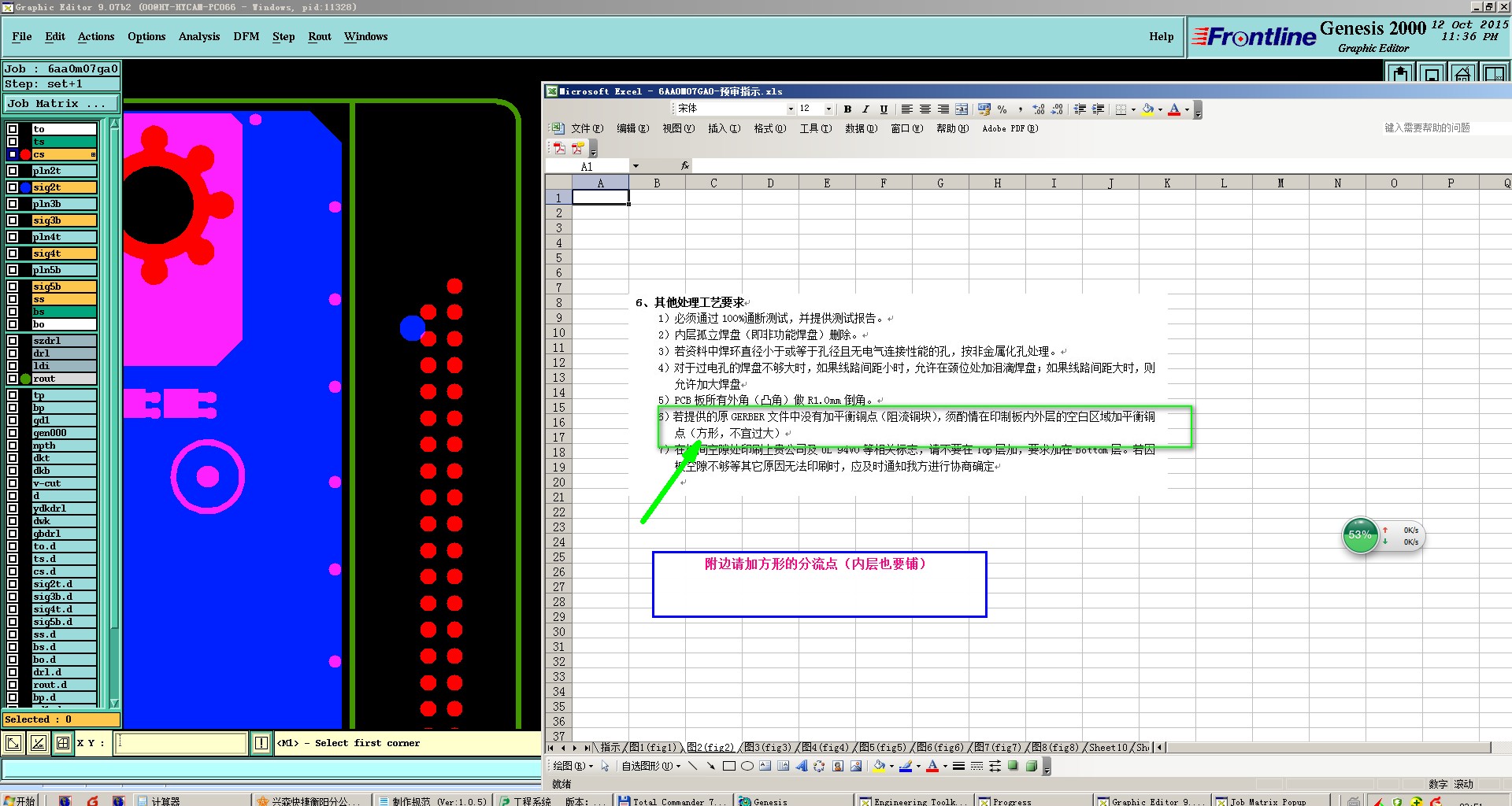This screenshot has width=1512, height=806.
Task: Apply percent style in Excel toolbar
Action: [x=1002, y=109]
